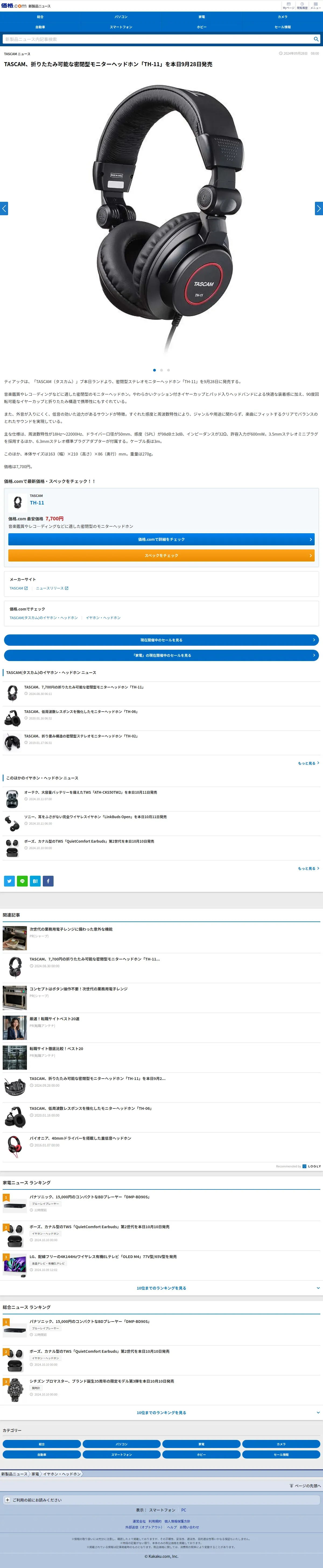Click ホビー category pill at bottom
The width and height of the screenshot is (323, 1568).
tap(201, 1454)
